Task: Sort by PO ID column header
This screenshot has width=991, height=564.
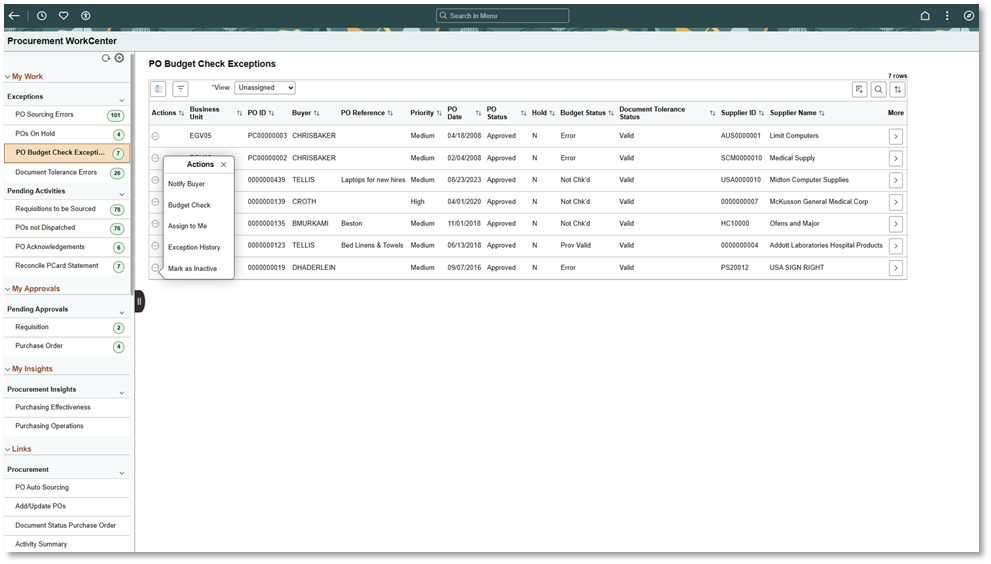Action: tap(260, 113)
